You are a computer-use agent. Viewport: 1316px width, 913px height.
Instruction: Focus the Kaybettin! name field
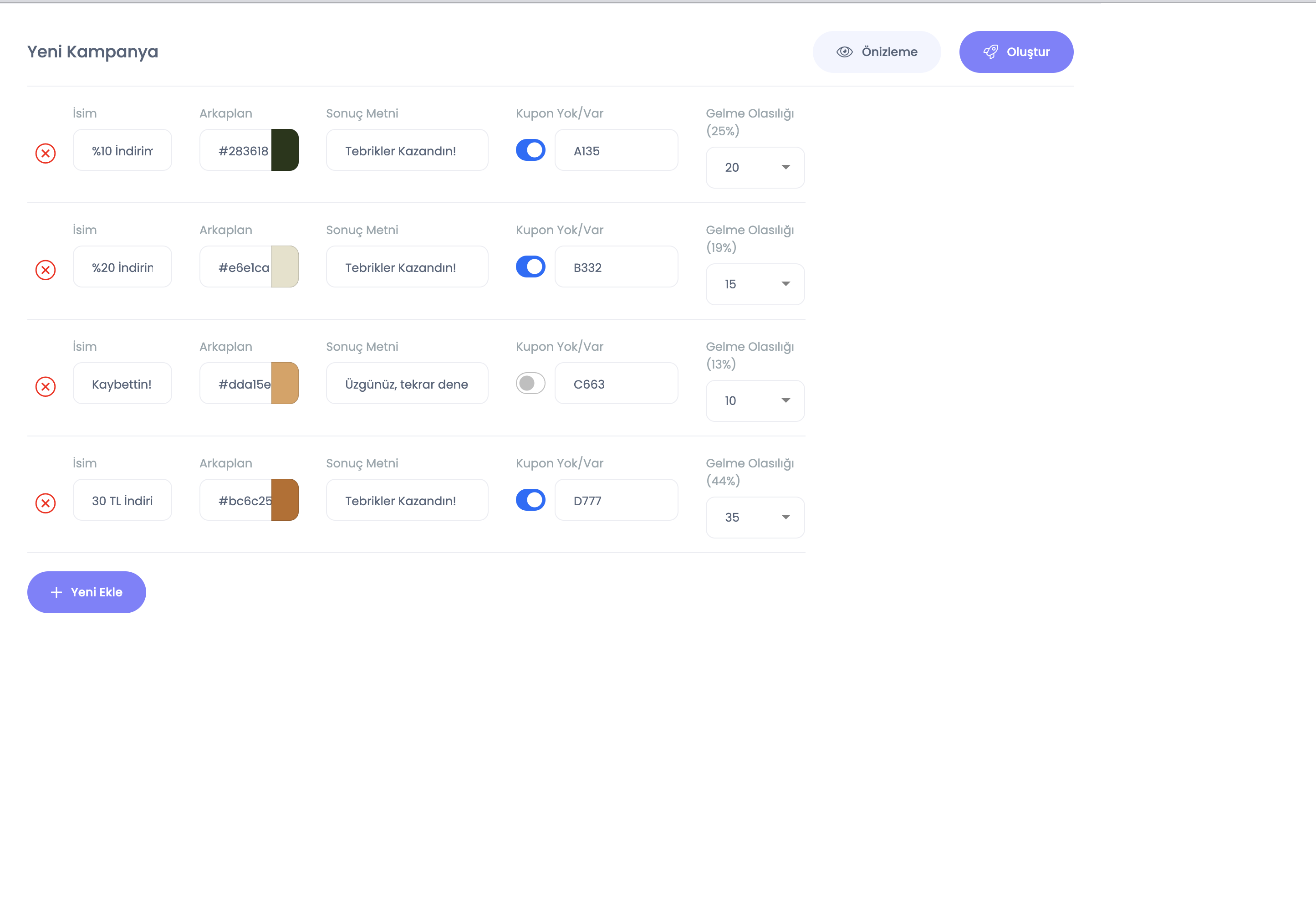tap(122, 384)
